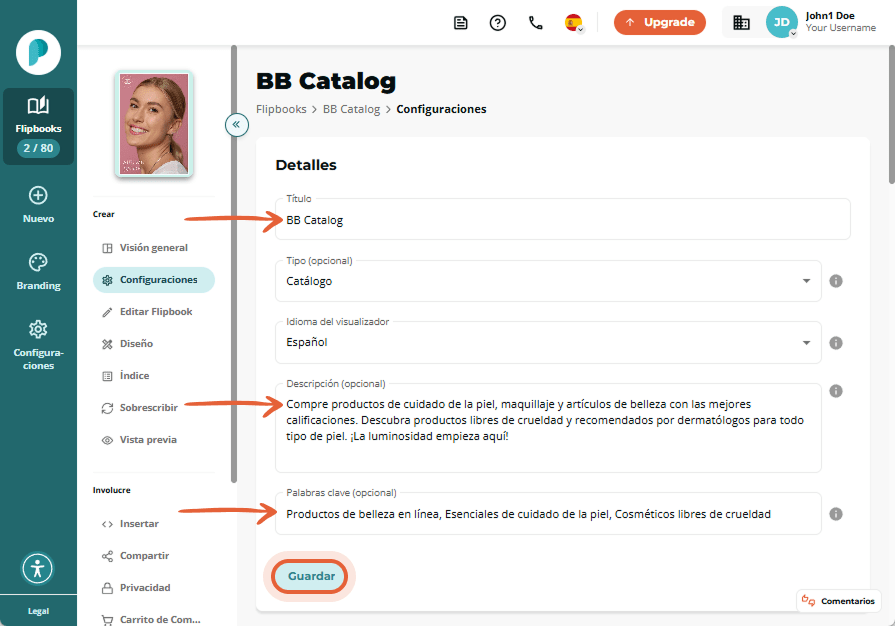Viewport: 895px width, 626px height.
Task: Show info for Descripción field
Action: (836, 391)
